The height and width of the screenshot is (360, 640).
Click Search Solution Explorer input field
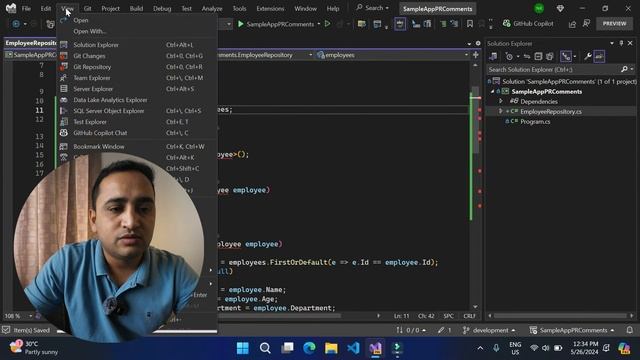(x=553, y=70)
